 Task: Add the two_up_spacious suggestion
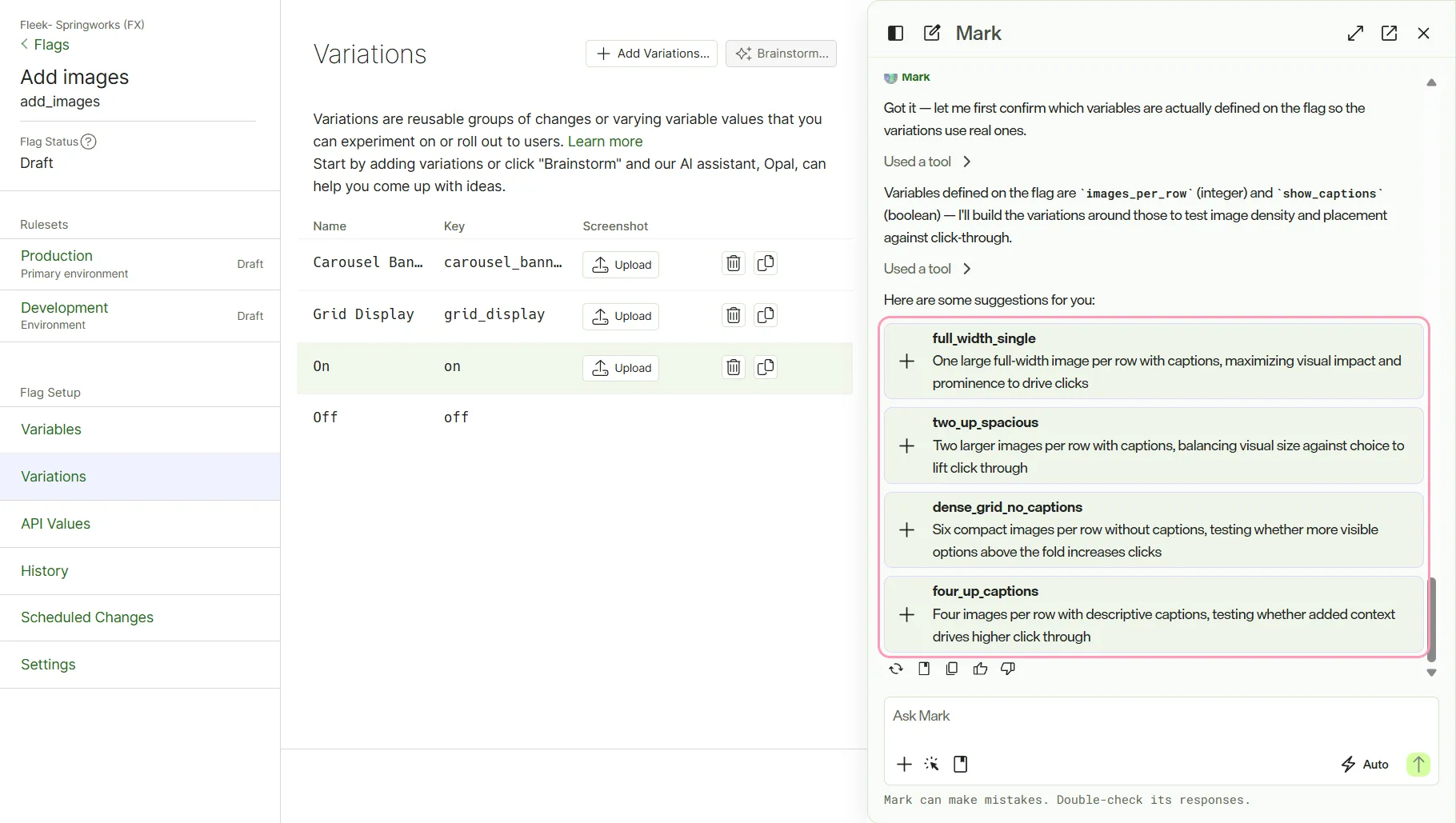[x=906, y=445]
